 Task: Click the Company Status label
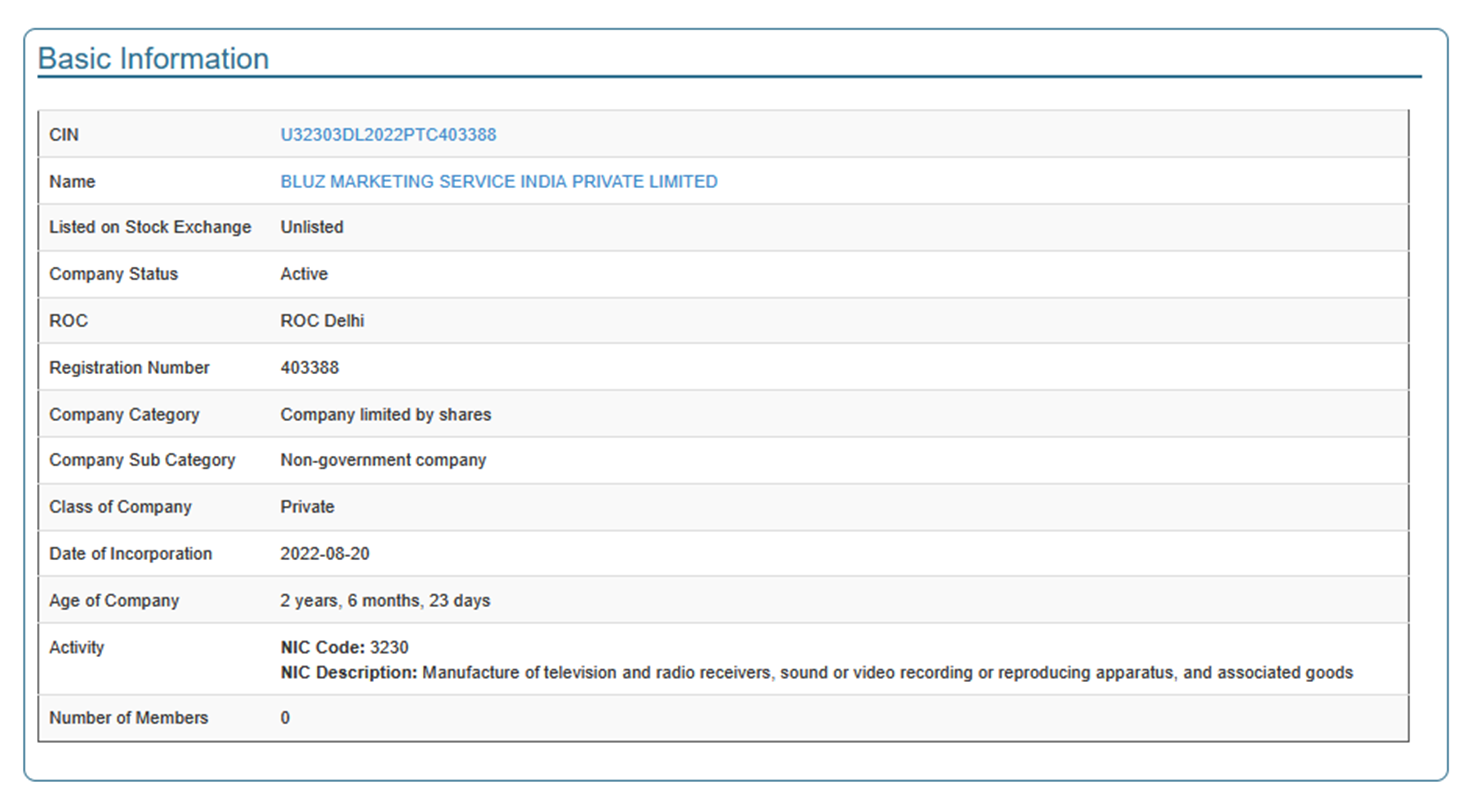click(x=113, y=274)
